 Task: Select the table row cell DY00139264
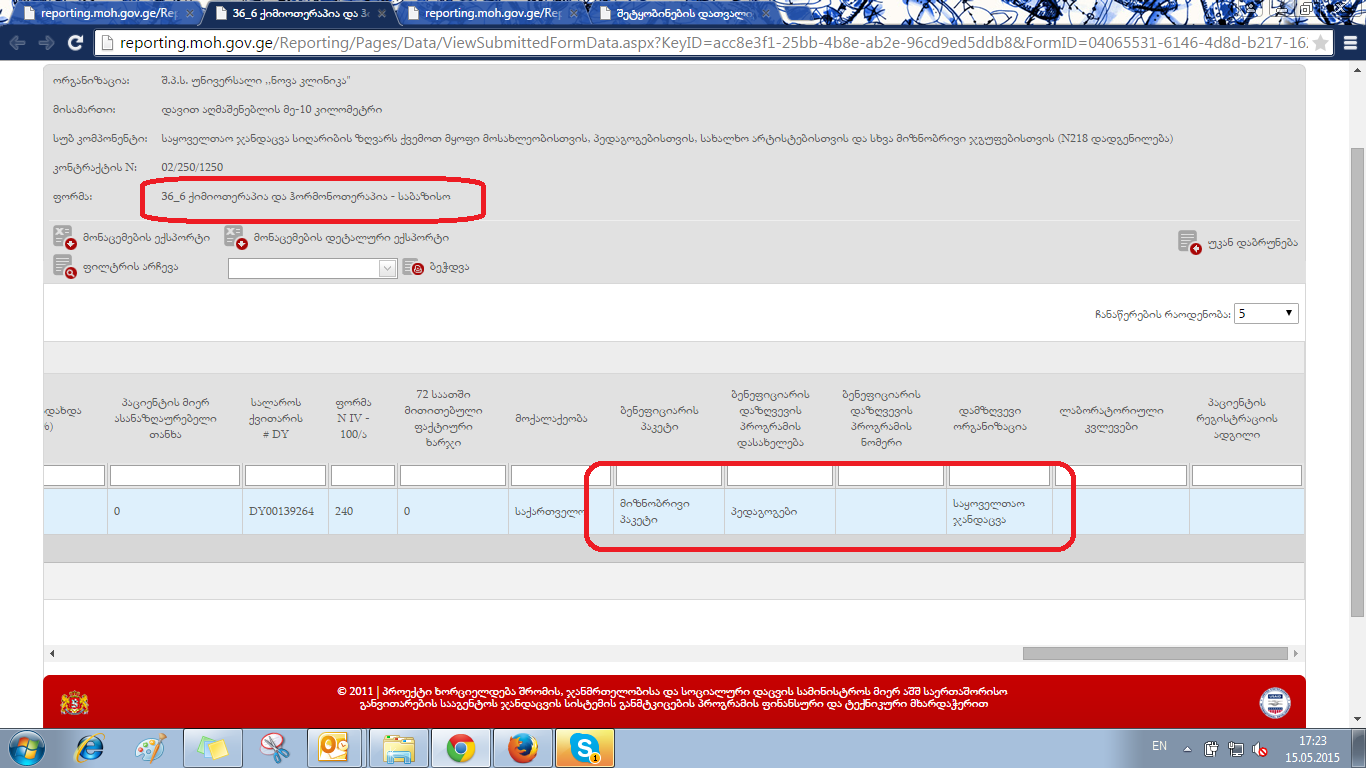pos(281,512)
